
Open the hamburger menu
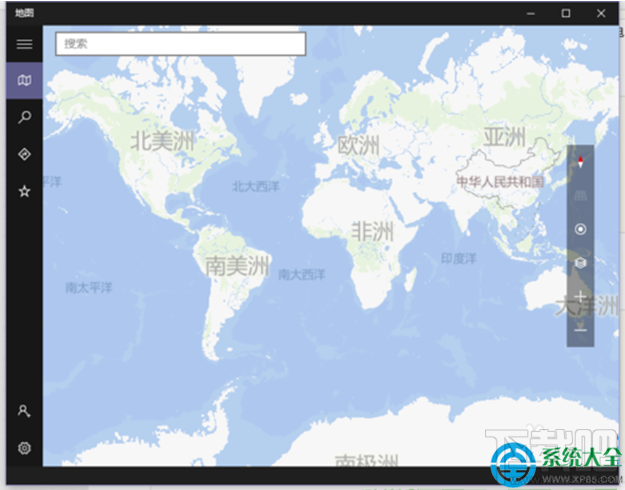tap(24, 44)
